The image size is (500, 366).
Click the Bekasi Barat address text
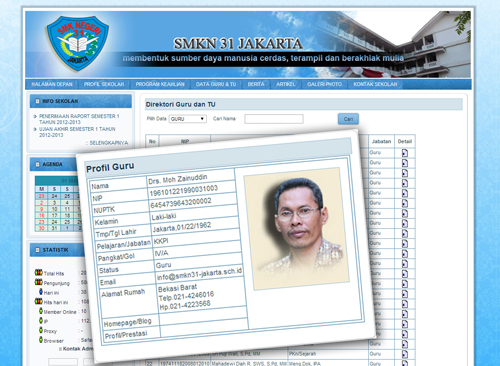coord(177,288)
